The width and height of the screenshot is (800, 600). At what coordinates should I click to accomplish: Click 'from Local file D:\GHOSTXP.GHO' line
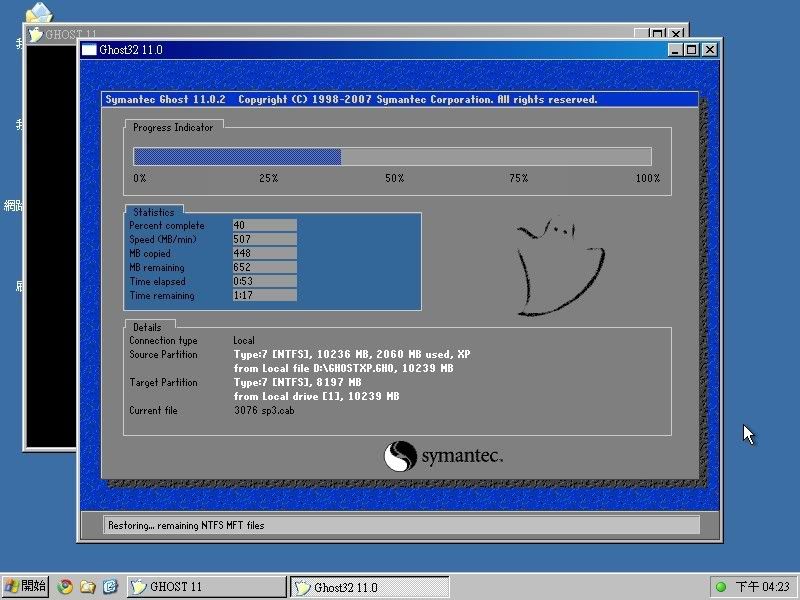[x=343, y=368]
